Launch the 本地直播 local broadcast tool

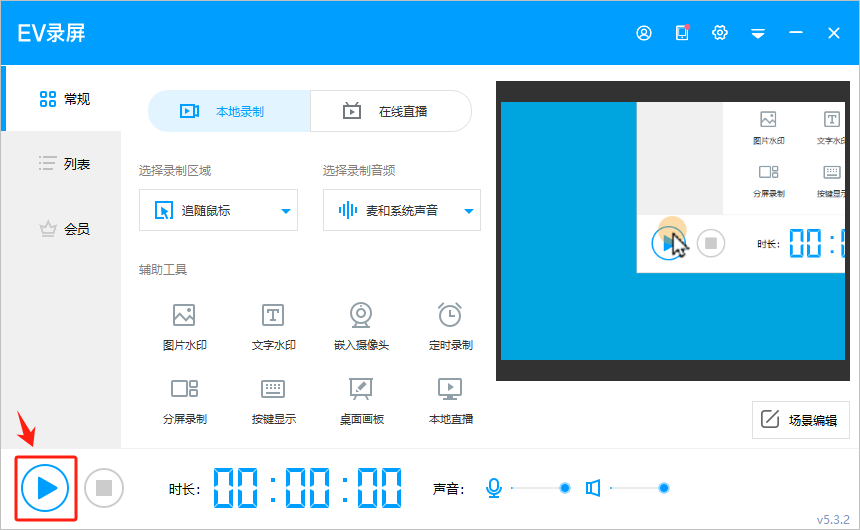point(450,398)
